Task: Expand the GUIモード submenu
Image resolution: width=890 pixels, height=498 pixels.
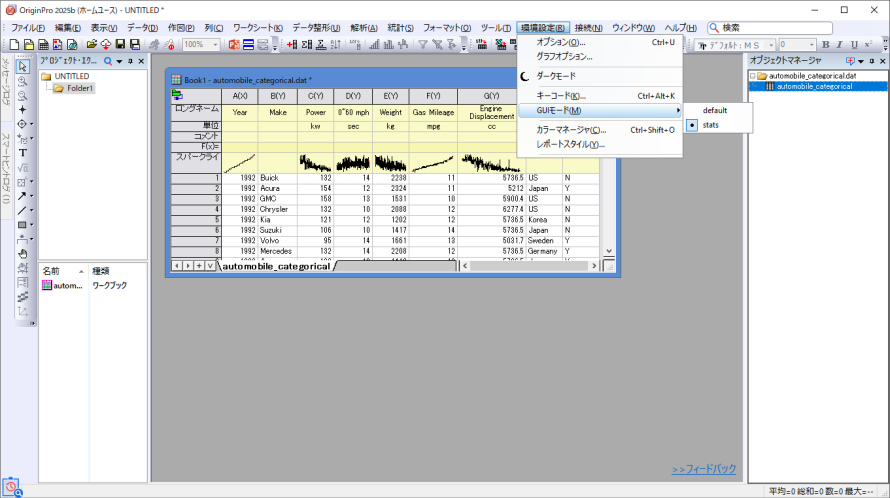Action: tap(599, 110)
